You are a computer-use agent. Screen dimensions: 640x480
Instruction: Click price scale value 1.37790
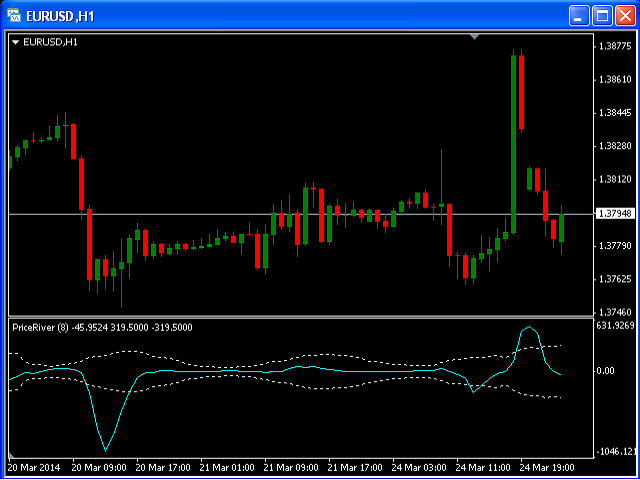(x=615, y=246)
